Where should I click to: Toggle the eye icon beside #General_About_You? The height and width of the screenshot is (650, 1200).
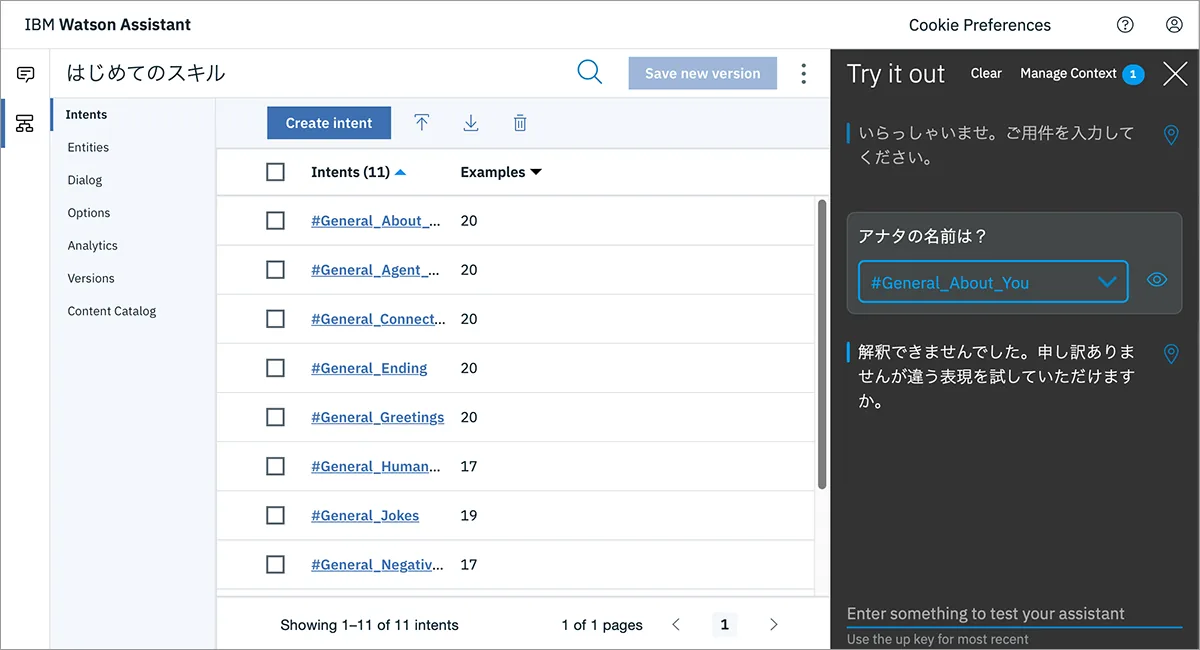click(1157, 280)
